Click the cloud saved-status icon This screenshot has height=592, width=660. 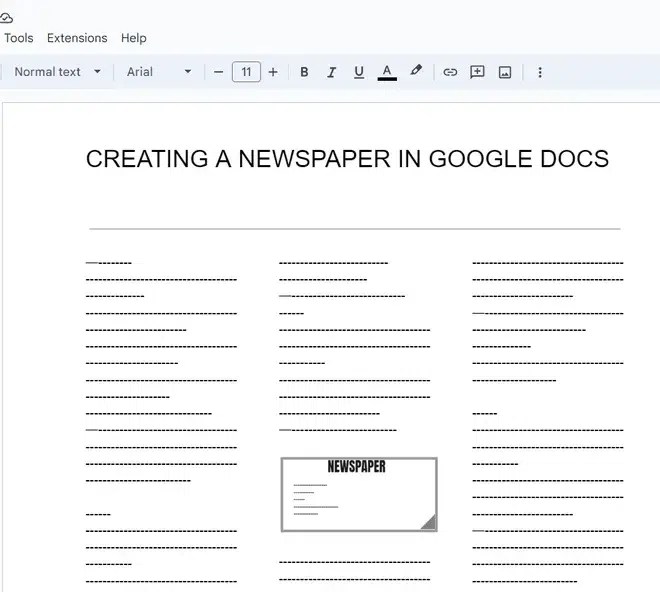click(x=6, y=18)
